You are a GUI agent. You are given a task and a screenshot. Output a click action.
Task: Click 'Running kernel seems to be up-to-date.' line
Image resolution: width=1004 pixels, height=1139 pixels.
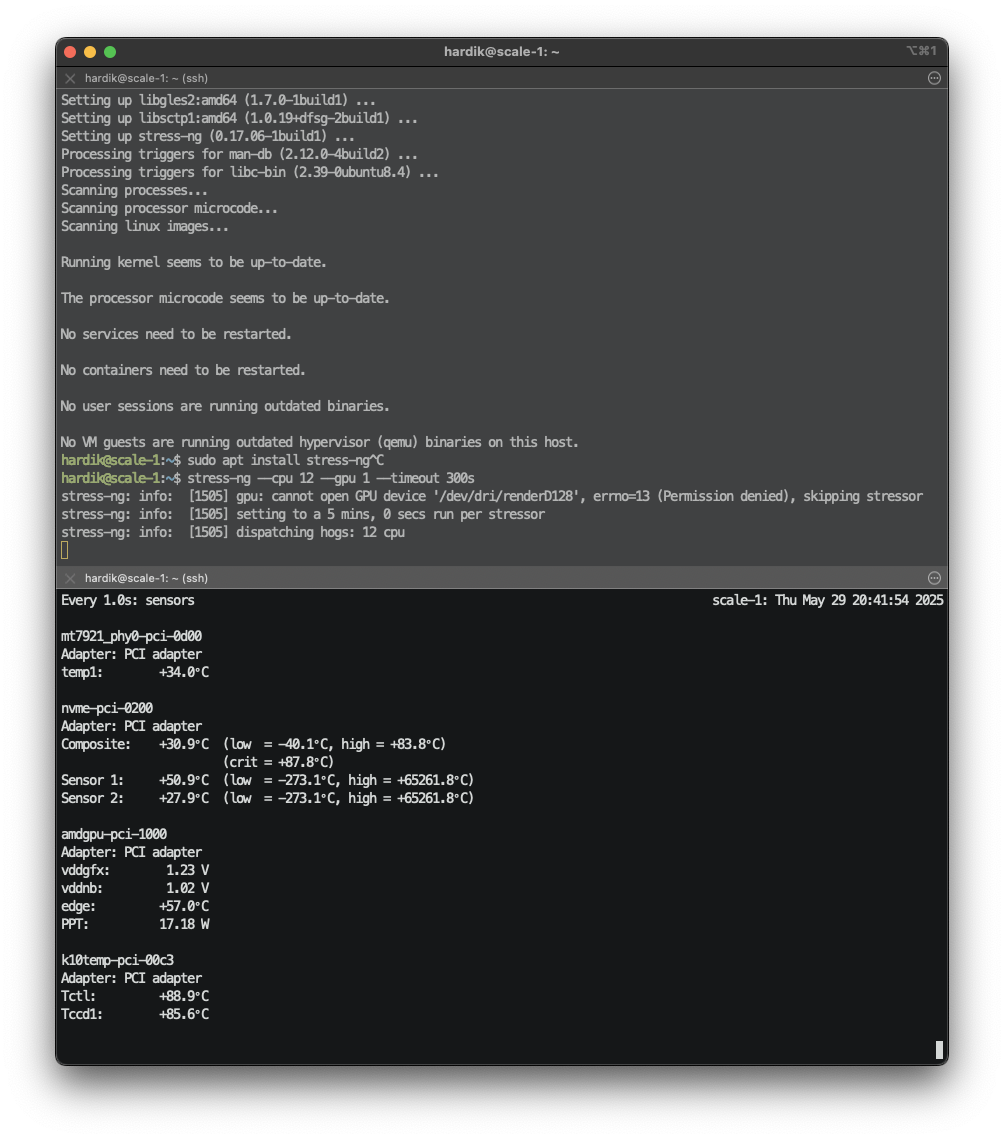194,262
